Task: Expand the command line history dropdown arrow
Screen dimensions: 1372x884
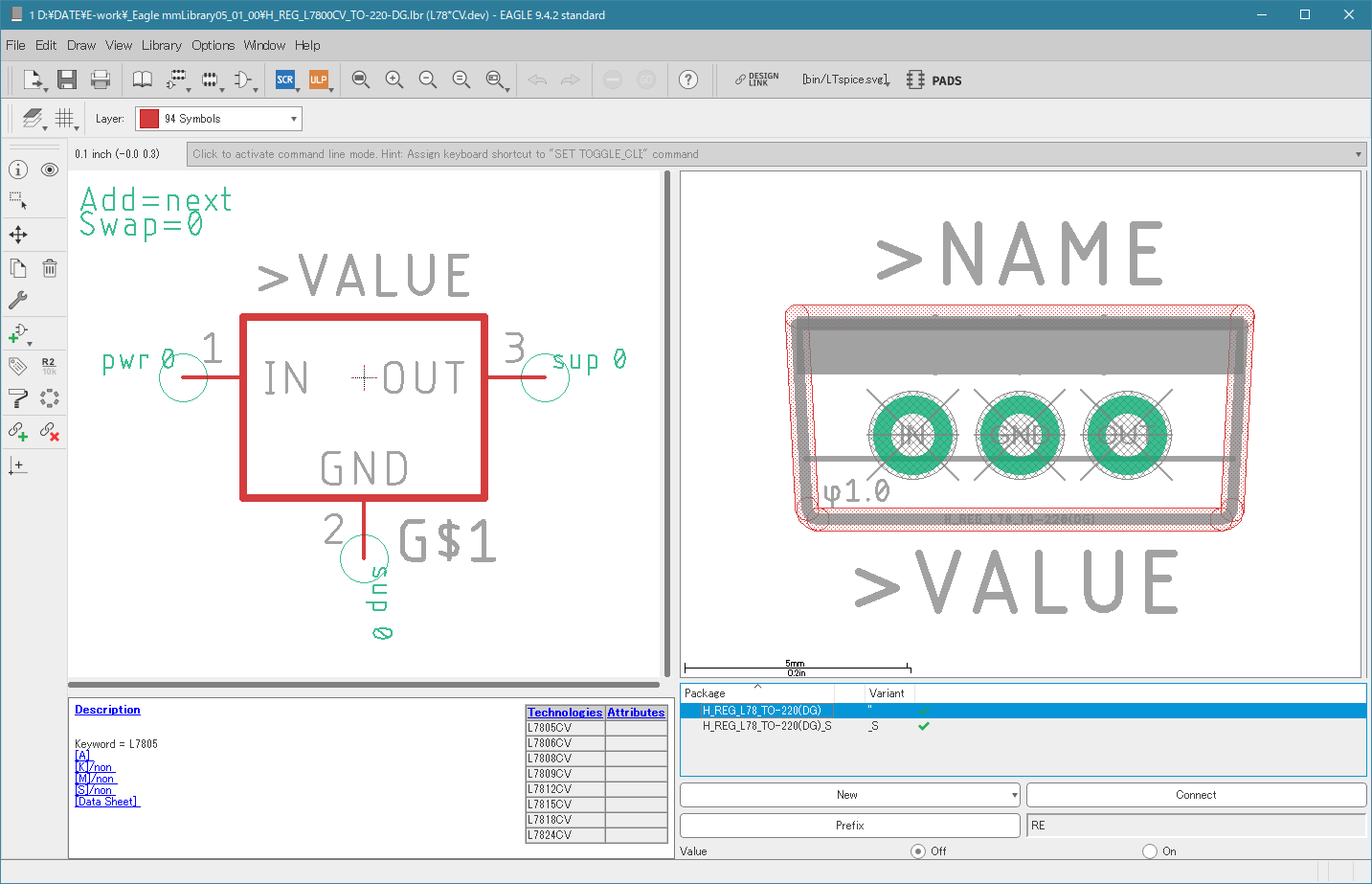Action: (x=1358, y=154)
